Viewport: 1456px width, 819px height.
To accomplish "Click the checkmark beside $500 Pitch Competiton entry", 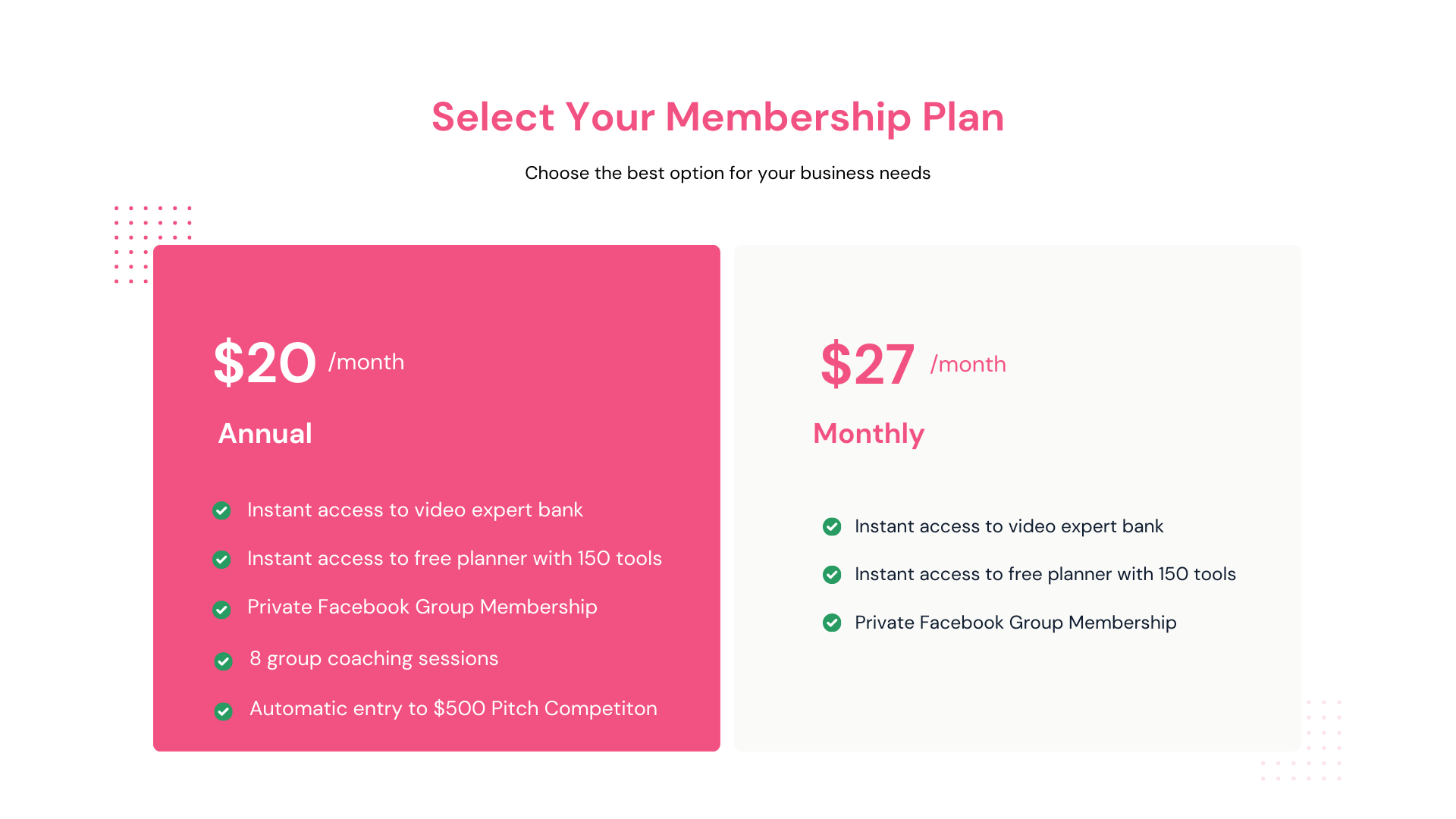I will tap(223, 711).
